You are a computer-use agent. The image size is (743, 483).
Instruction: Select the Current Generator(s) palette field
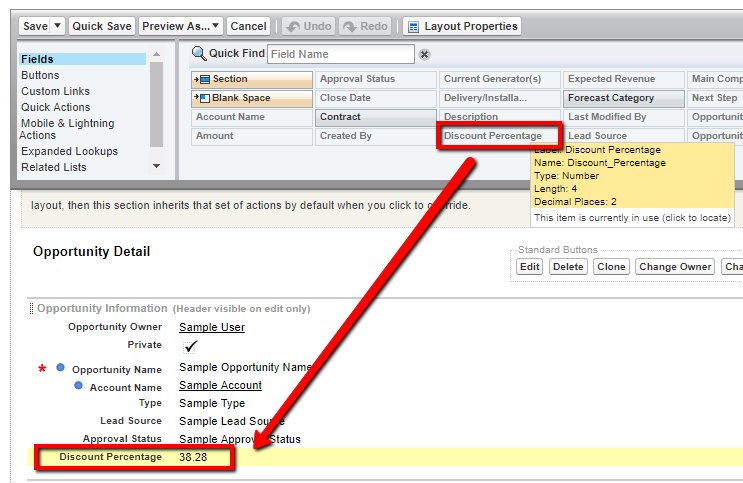point(500,79)
